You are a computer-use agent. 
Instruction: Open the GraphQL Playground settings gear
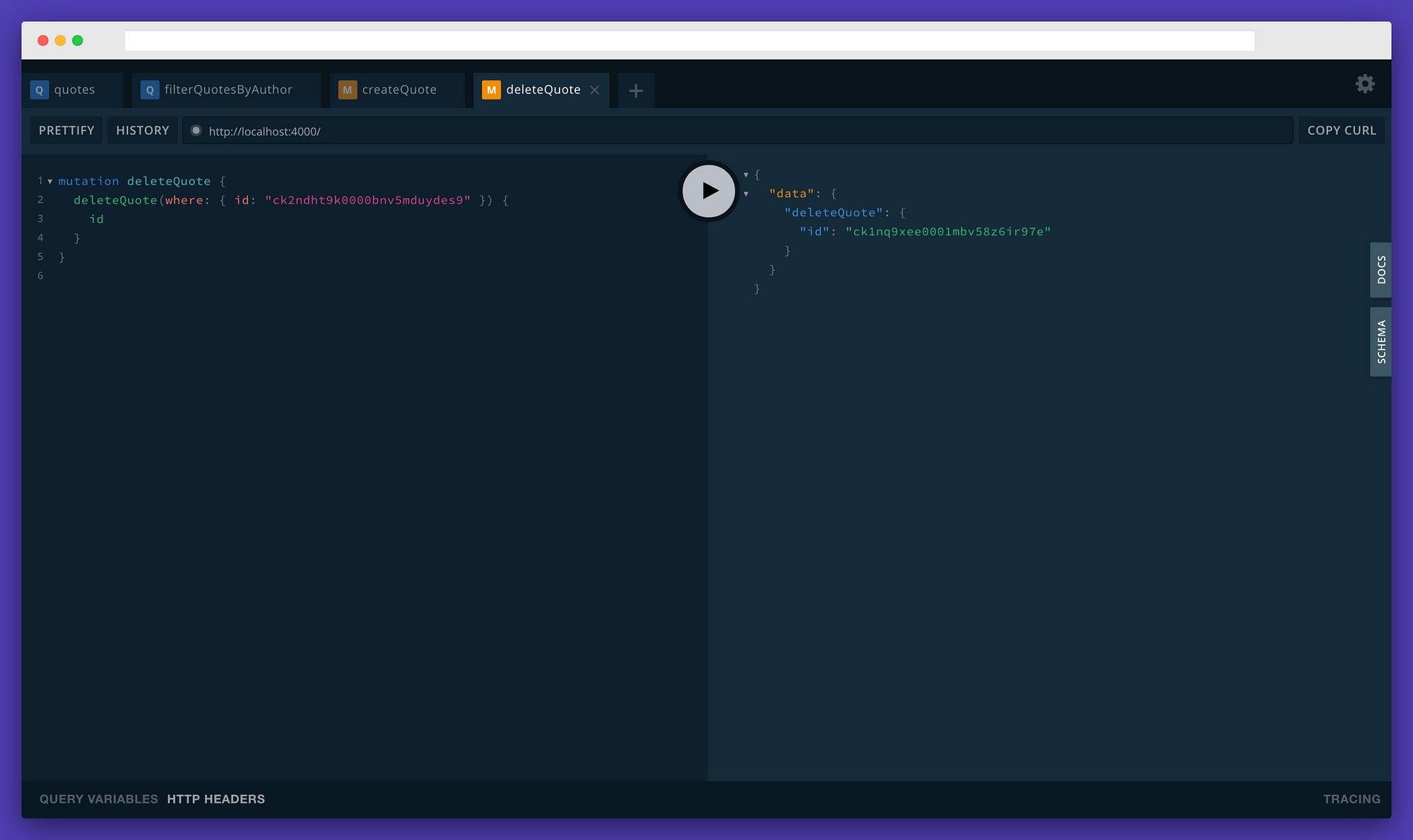pyautogui.click(x=1365, y=84)
